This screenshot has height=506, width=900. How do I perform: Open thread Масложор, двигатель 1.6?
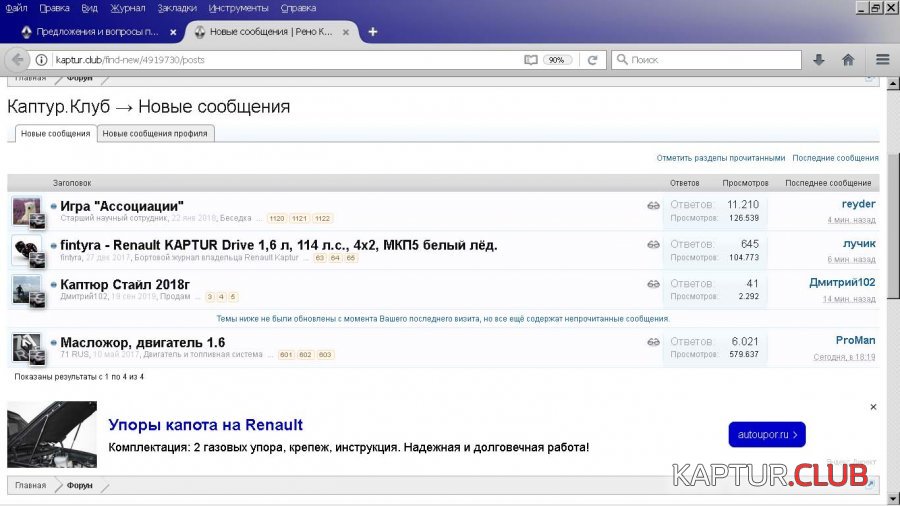[x=142, y=342]
